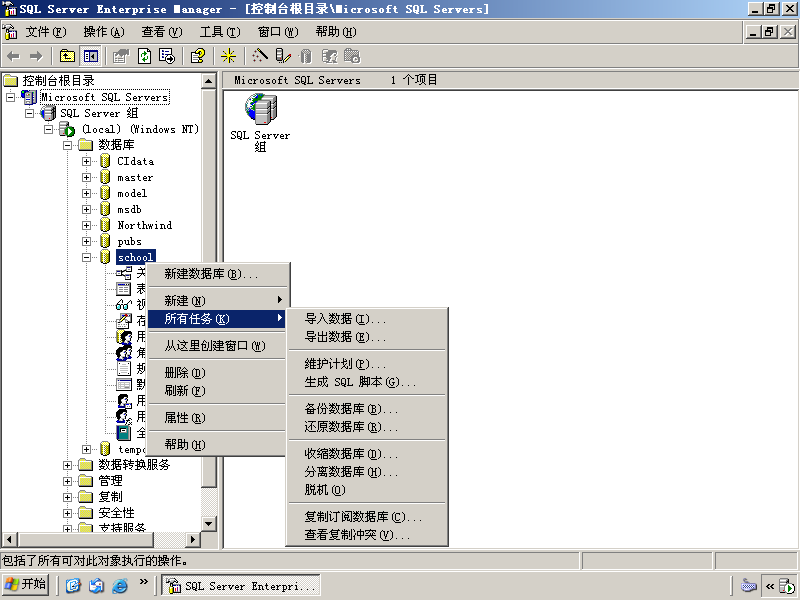Click the school tables node icon
800x600 pixels.
[x=123, y=289]
